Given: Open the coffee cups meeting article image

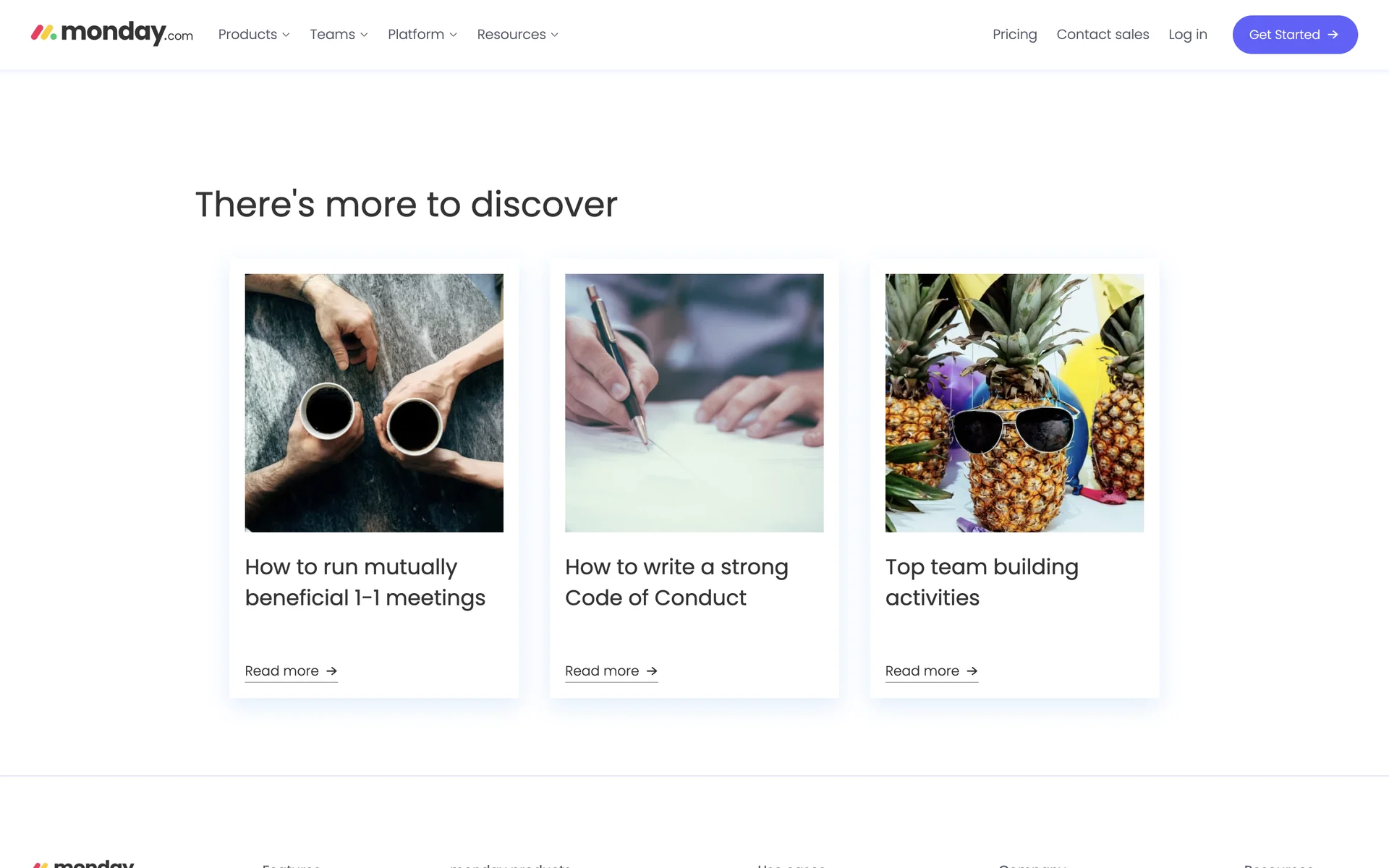Looking at the screenshot, I should click(x=374, y=403).
